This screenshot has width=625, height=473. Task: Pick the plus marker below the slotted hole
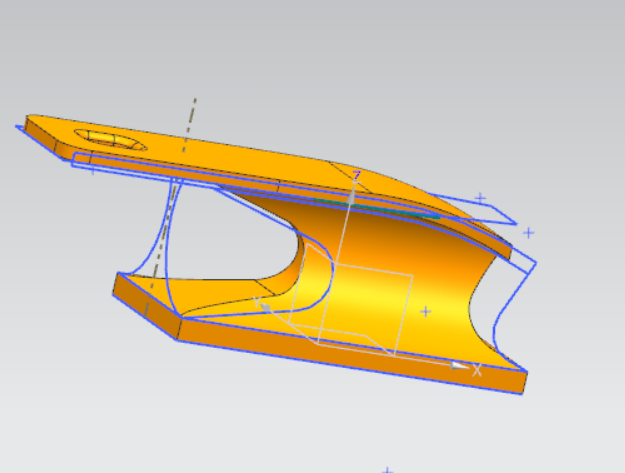[x=94, y=169]
